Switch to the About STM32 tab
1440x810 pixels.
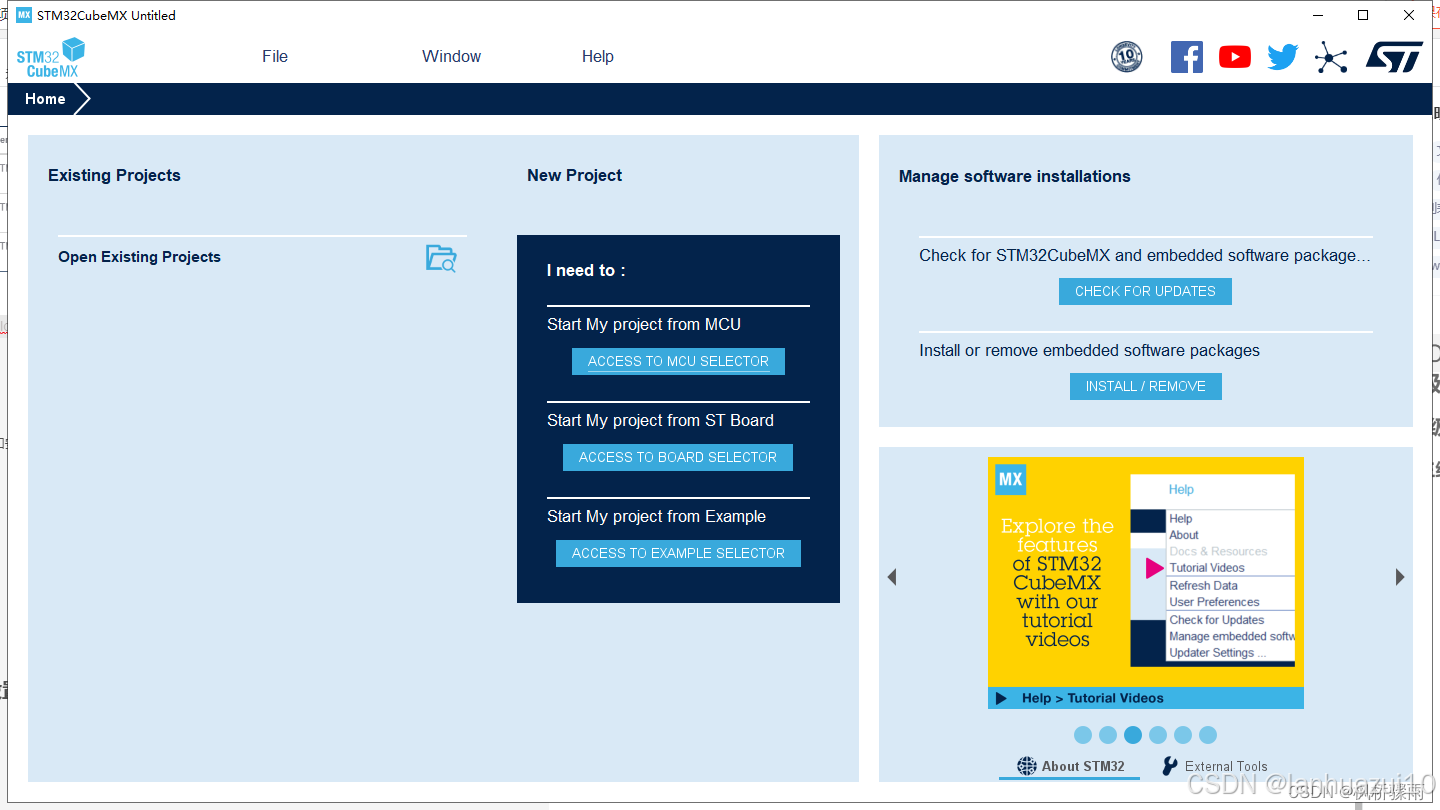point(1070,766)
